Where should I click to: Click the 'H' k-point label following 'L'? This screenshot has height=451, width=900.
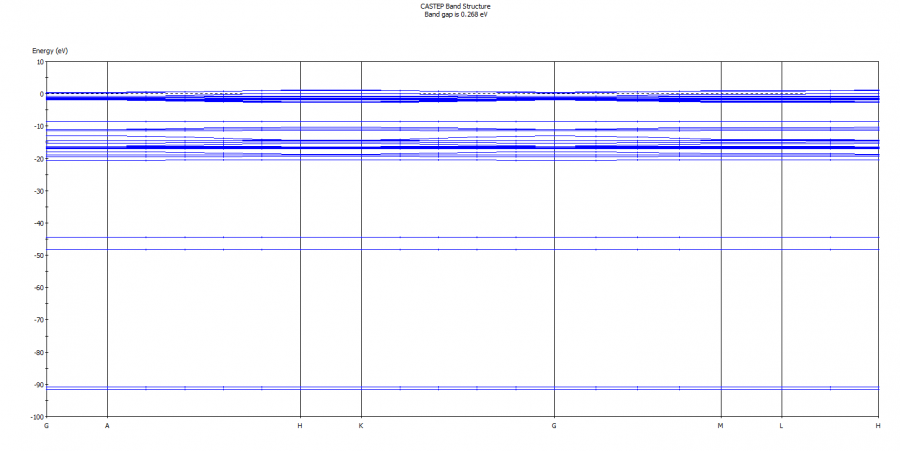[x=878, y=426]
